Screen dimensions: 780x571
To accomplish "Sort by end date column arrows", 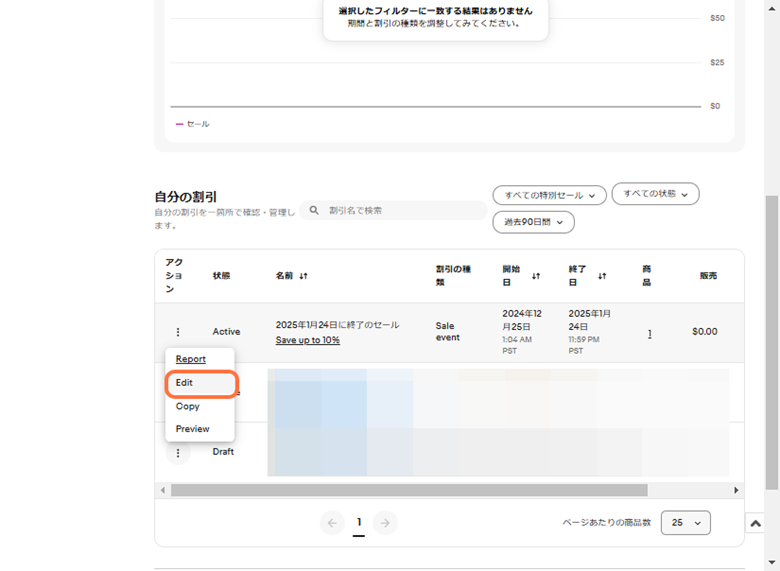I will click(x=602, y=275).
